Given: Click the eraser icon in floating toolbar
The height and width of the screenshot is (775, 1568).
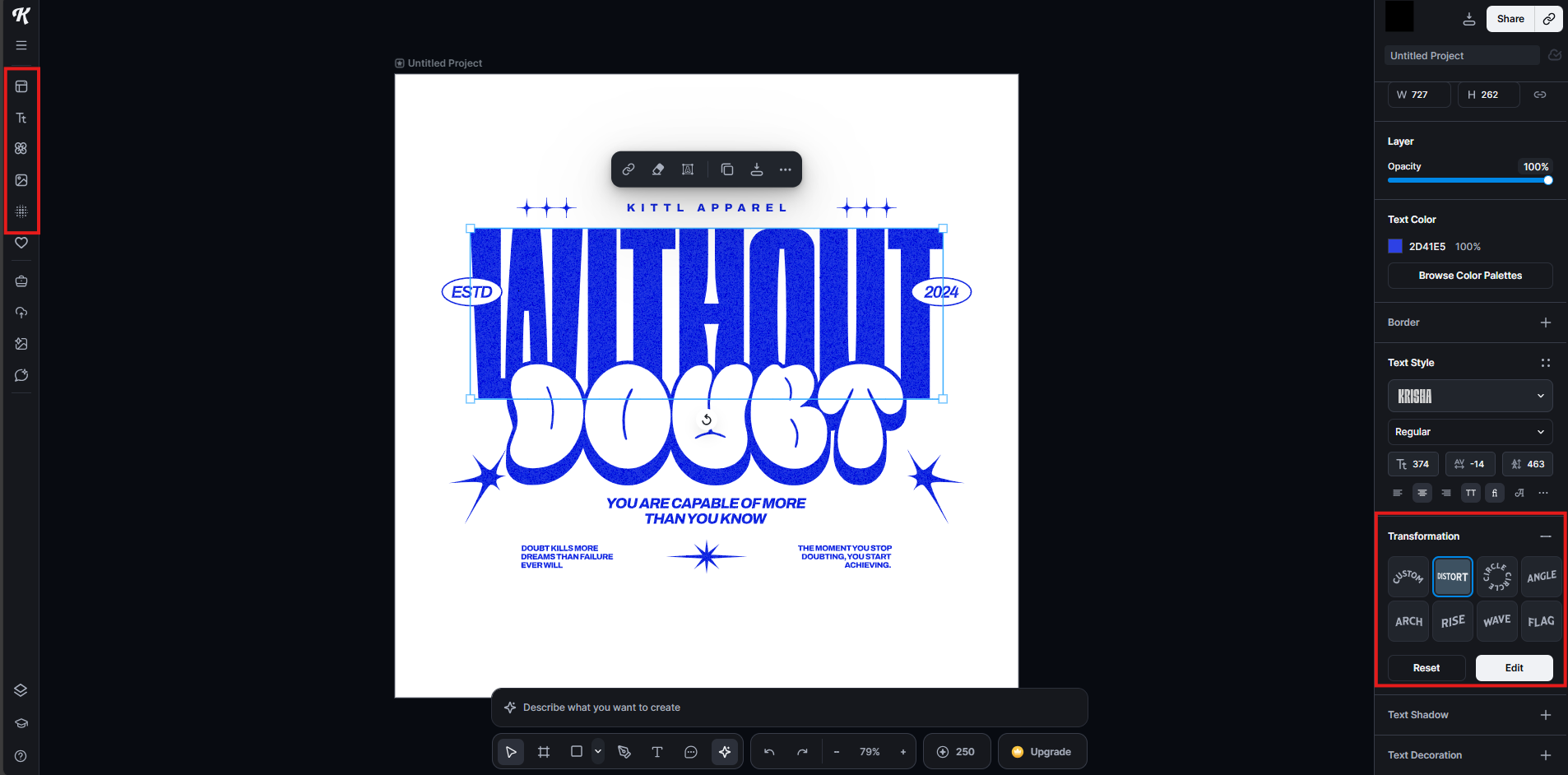Looking at the screenshot, I should coord(658,169).
